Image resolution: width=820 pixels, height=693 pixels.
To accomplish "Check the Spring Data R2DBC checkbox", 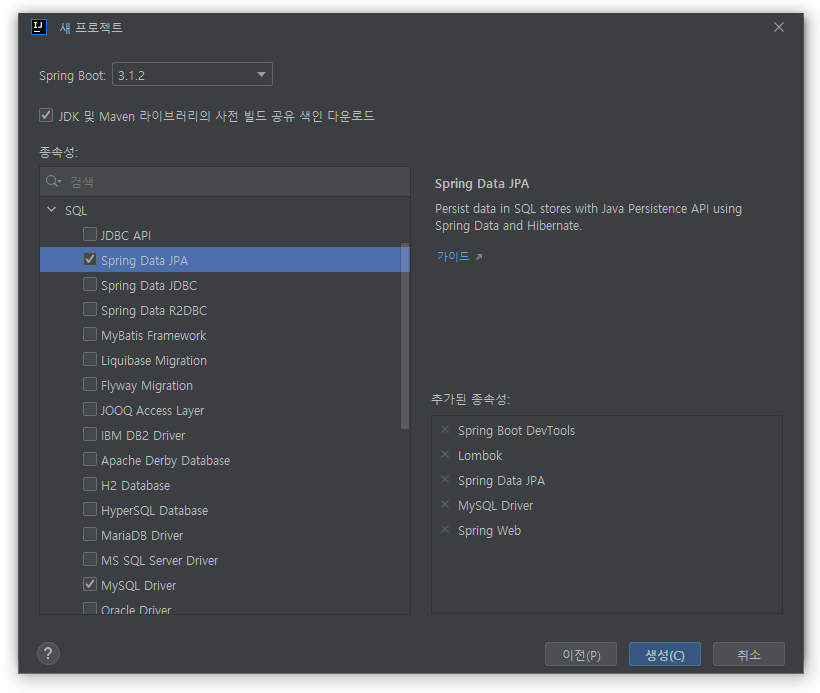I will (90, 309).
